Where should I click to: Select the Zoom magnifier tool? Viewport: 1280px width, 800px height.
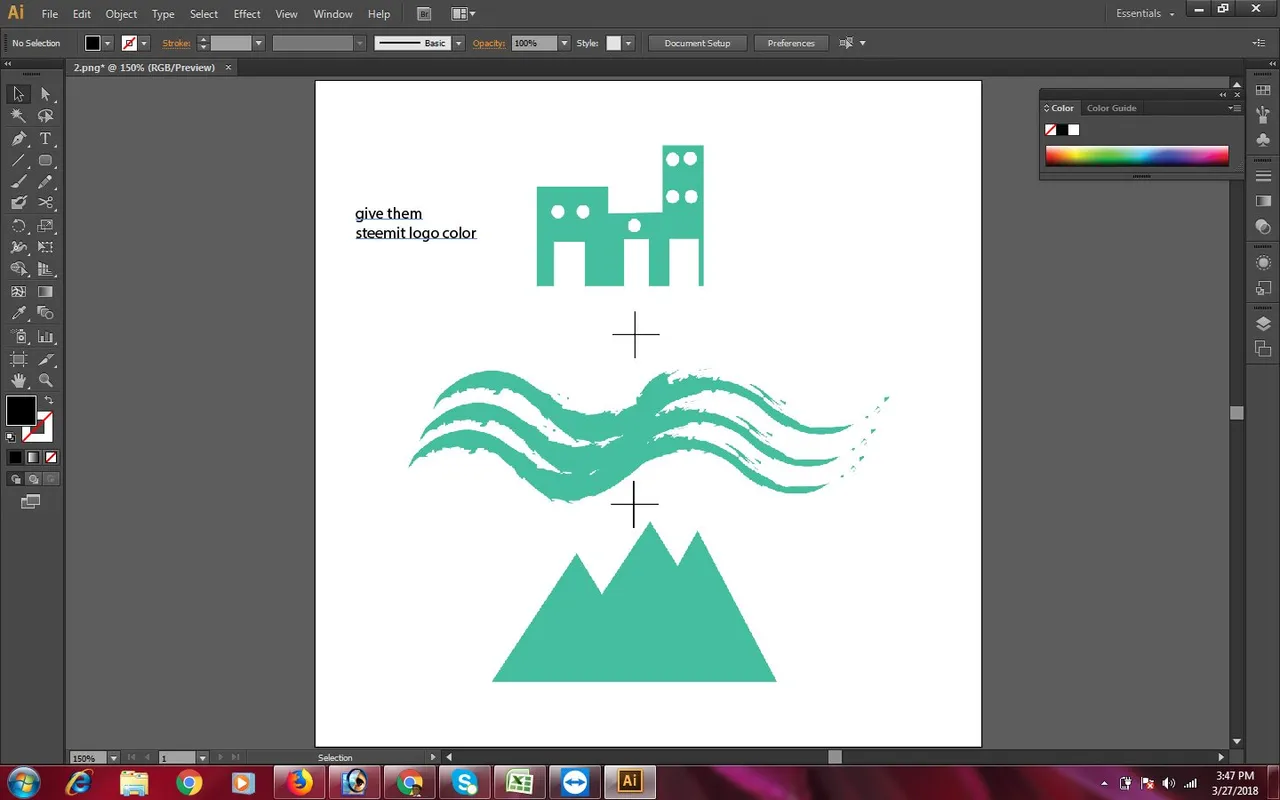[x=45, y=381]
